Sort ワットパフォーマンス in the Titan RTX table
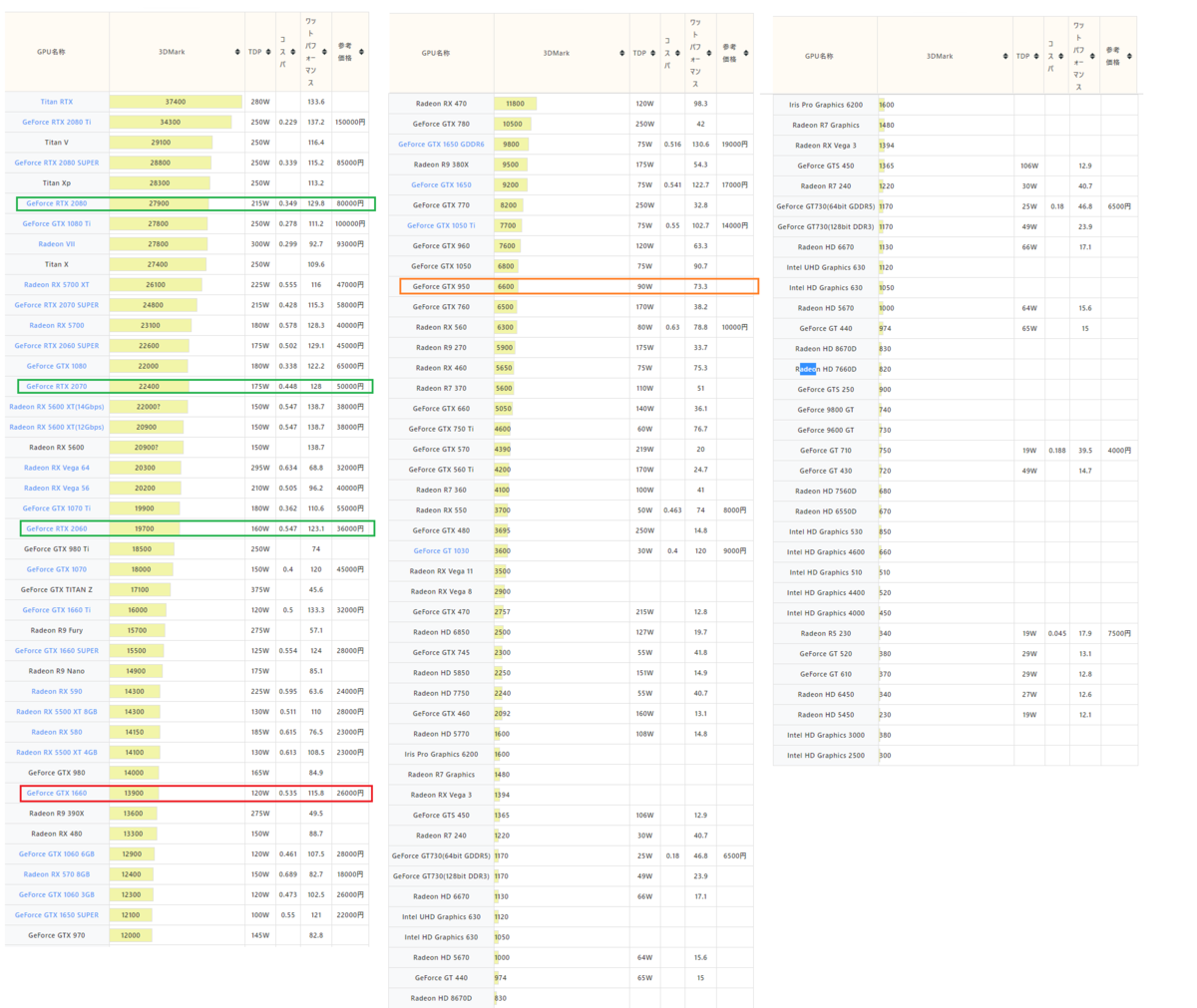This screenshot has height=1008, width=1197. click(x=324, y=52)
